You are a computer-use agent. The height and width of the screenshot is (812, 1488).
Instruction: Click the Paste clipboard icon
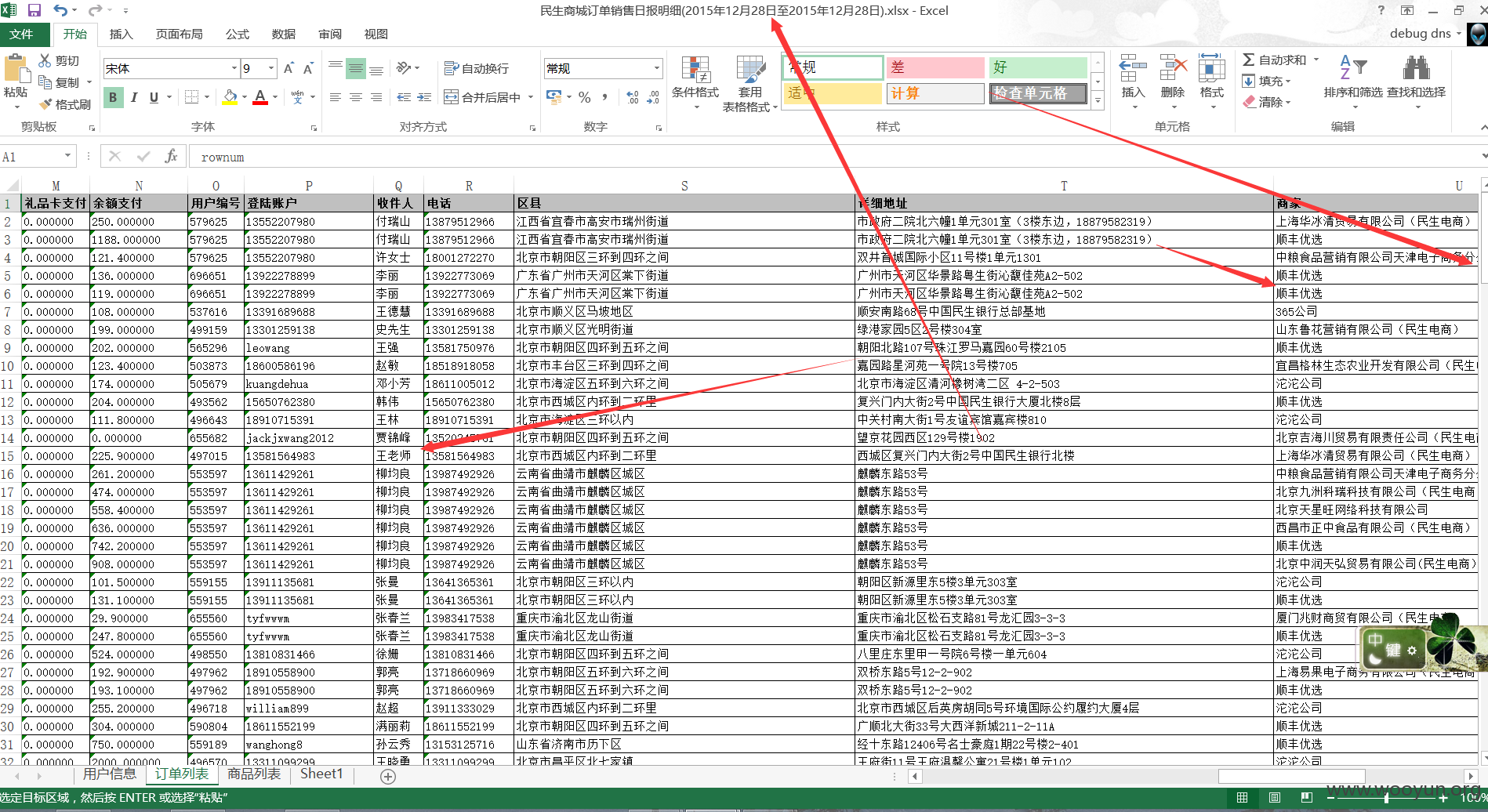pos(16,69)
